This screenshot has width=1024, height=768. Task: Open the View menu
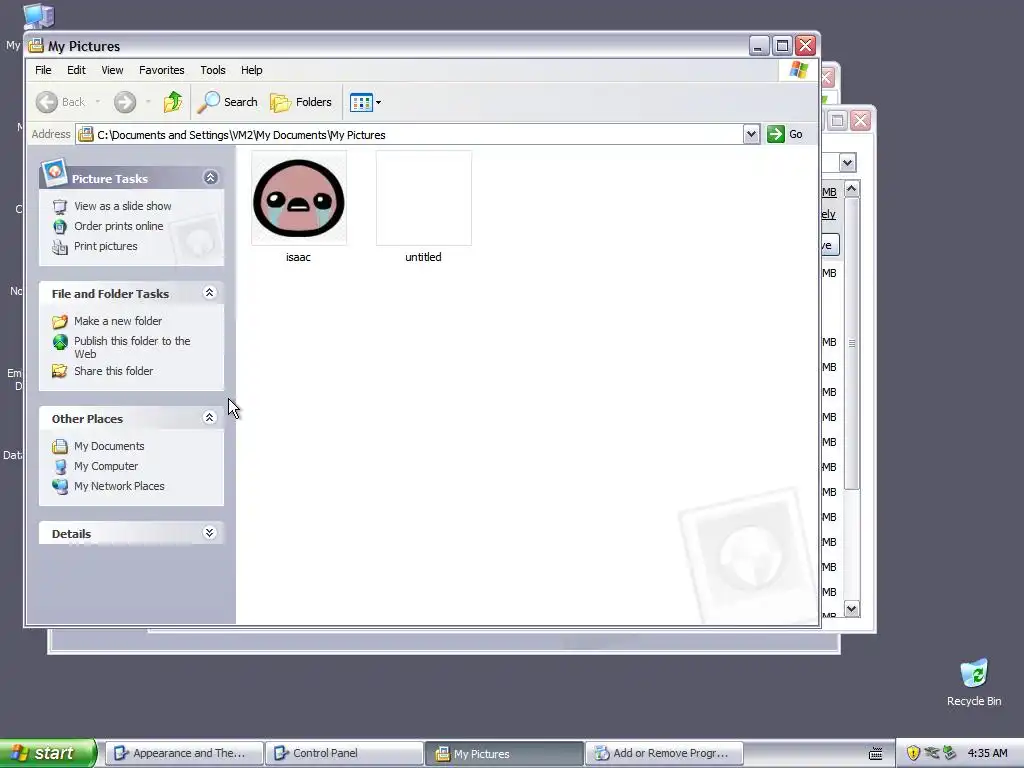click(x=112, y=70)
